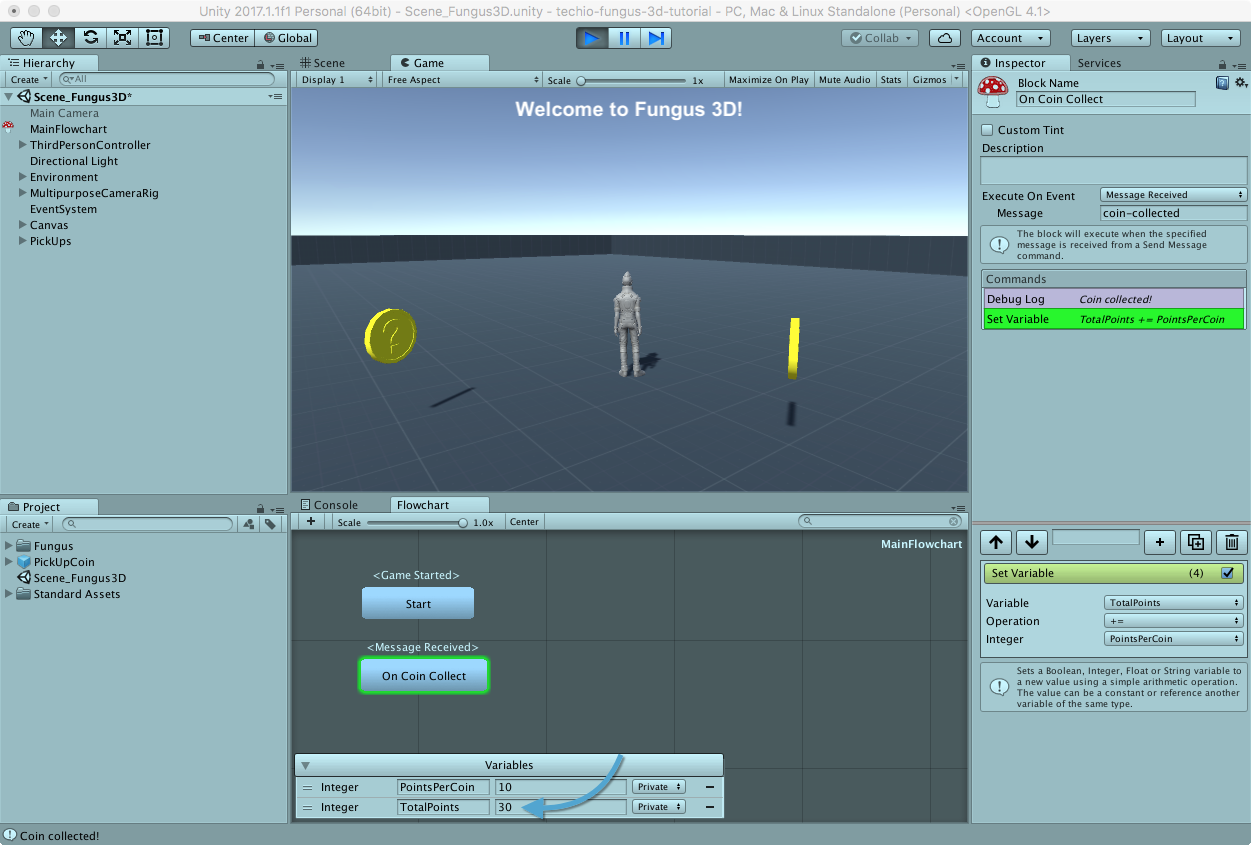The width and height of the screenshot is (1251, 845).
Task: Move command down with arrow button
Action: click(x=1032, y=542)
